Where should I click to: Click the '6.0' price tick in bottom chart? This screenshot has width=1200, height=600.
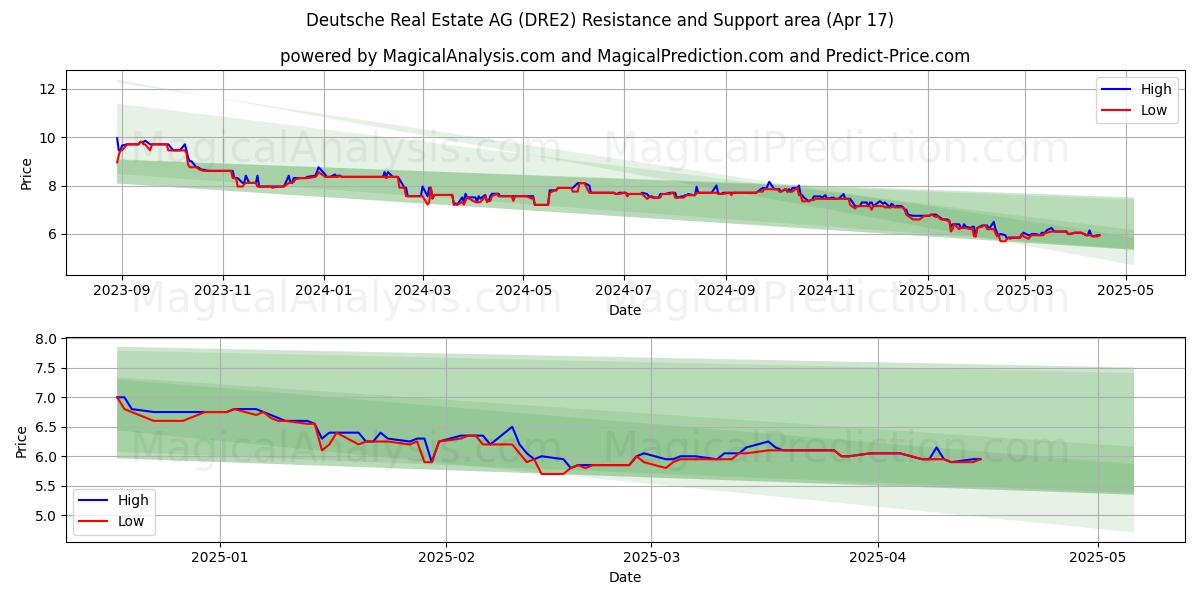(48, 457)
